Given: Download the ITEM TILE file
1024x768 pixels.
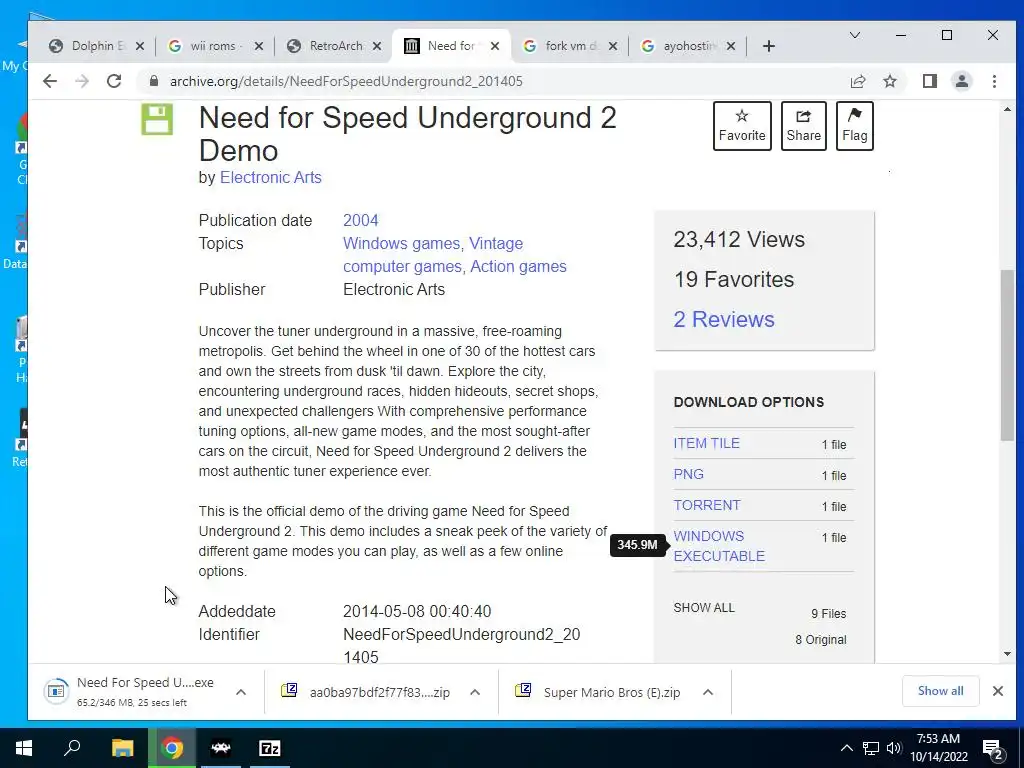Looking at the screenshot, I should (707, 443).
